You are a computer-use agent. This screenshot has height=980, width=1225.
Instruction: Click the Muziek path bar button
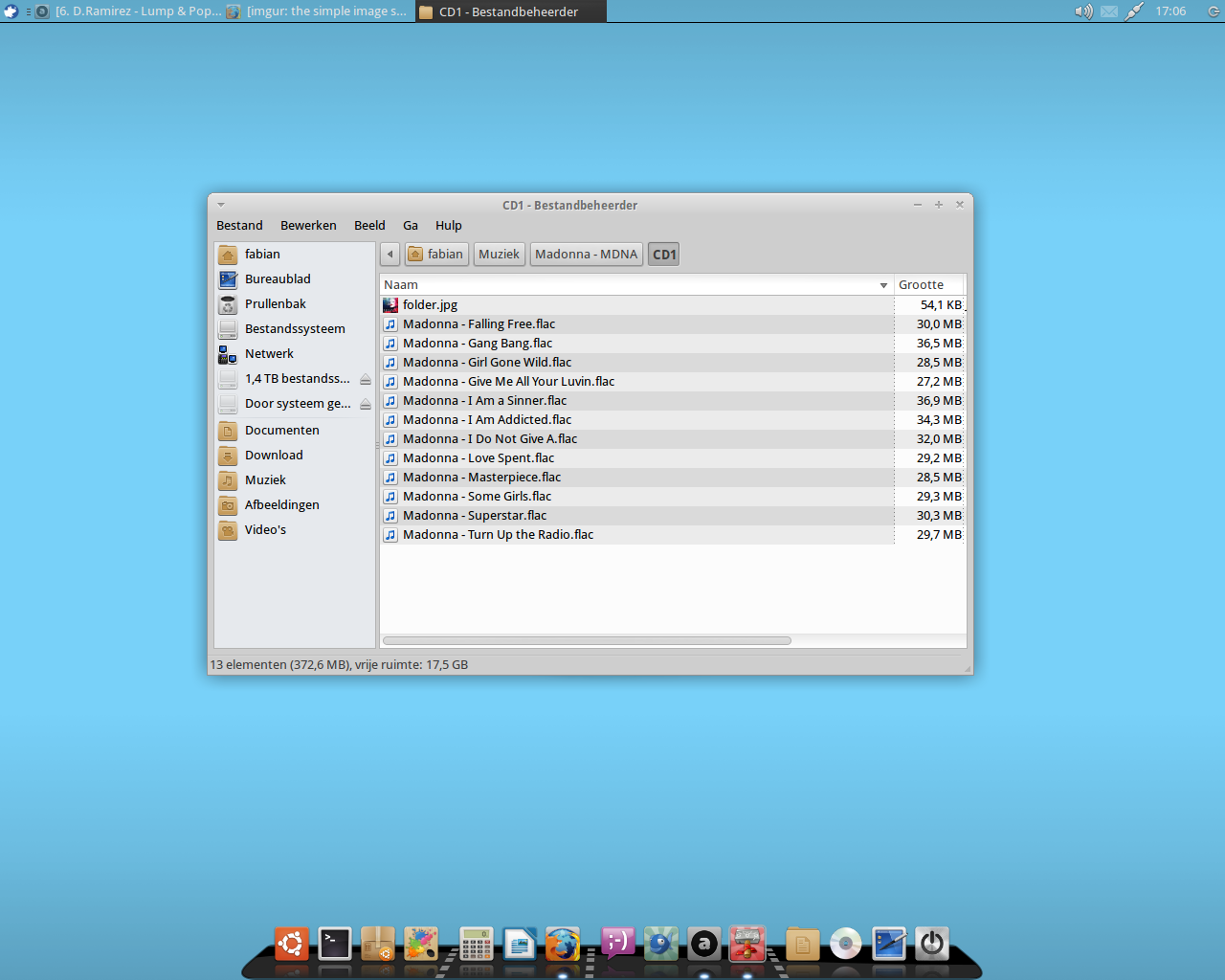point(500,255)
